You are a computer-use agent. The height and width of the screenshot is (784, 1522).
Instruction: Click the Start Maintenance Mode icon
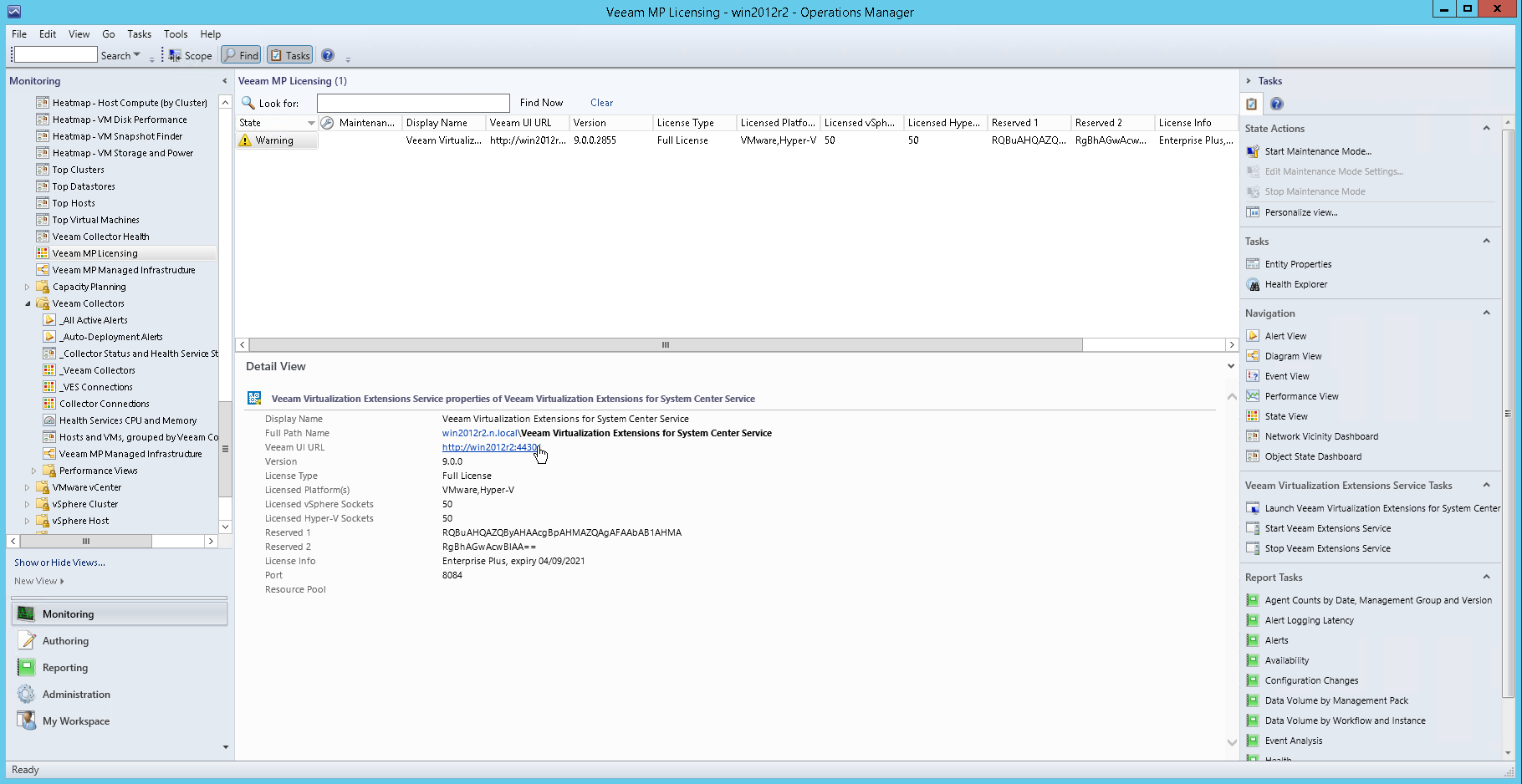[x=1253, y=151]
